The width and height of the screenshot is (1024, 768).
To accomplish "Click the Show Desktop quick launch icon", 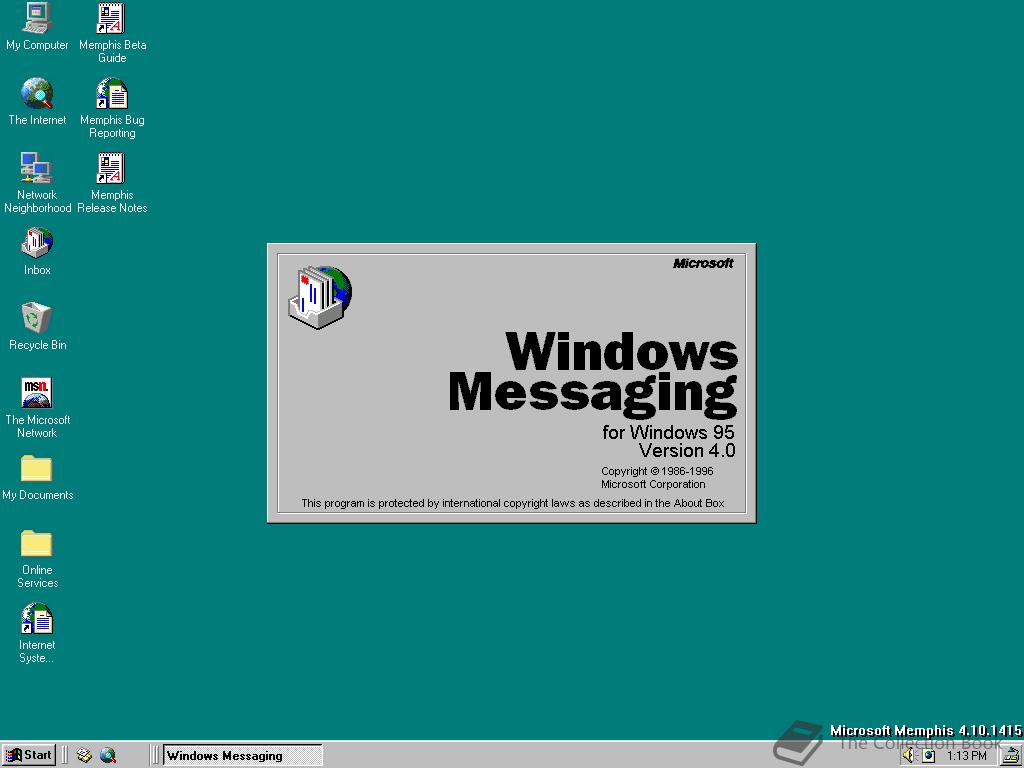I will (x=84, y=756).
